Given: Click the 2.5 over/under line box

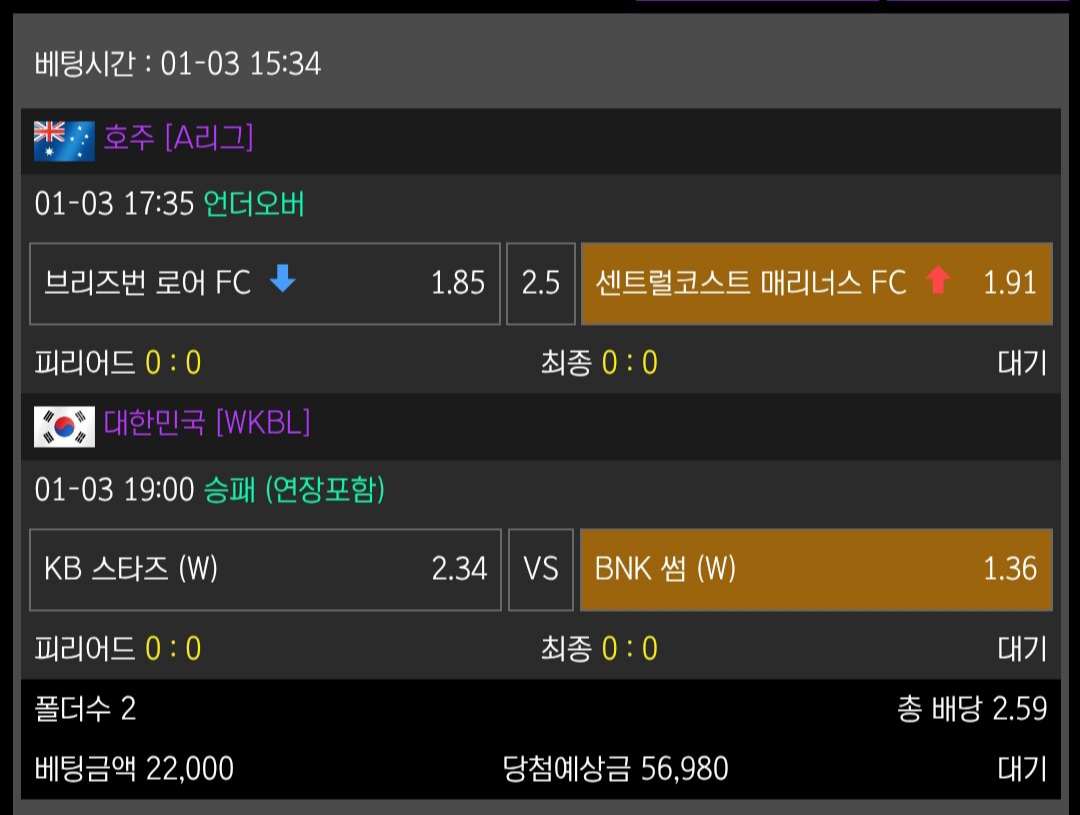Looking at the screenshot, I should [541, 284].
